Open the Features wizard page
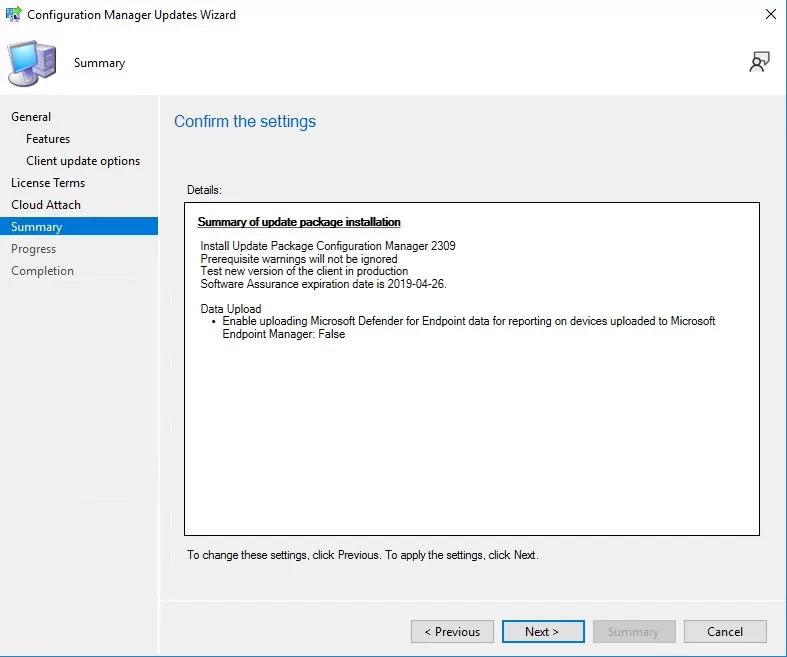The height and width of the screenshot is (657, 787). (x=48, y=139)
